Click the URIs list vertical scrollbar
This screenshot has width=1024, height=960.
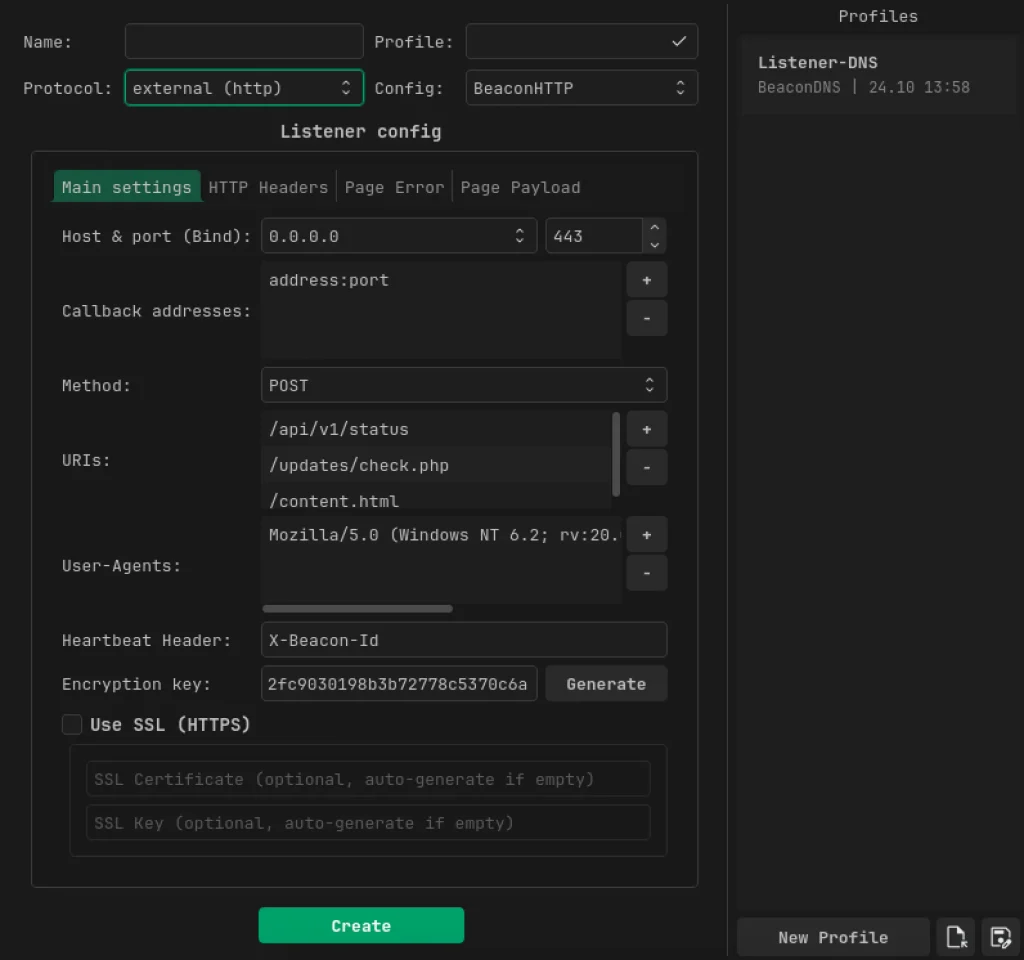coord(616,454)
